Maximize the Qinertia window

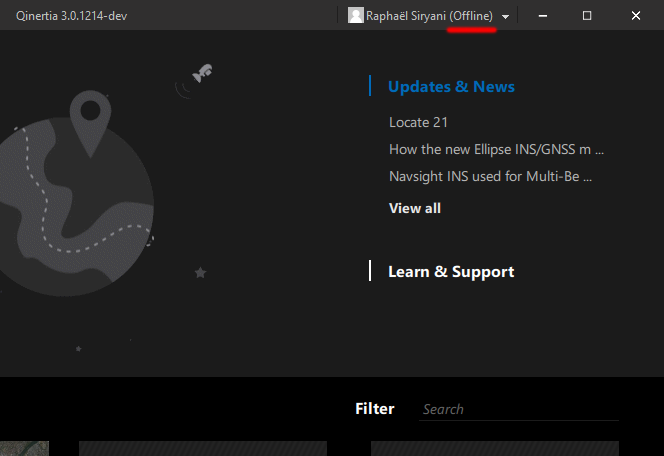click(587, 15)
